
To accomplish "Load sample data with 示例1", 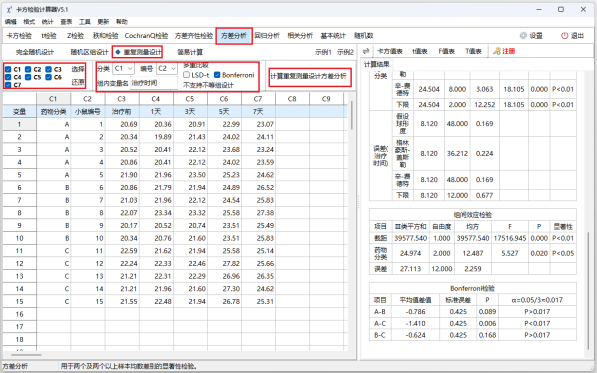I will [x=323, y=52].
